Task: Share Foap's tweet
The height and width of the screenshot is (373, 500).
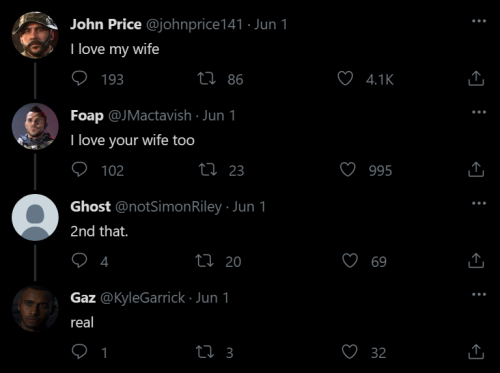Action: click(476, 170)
